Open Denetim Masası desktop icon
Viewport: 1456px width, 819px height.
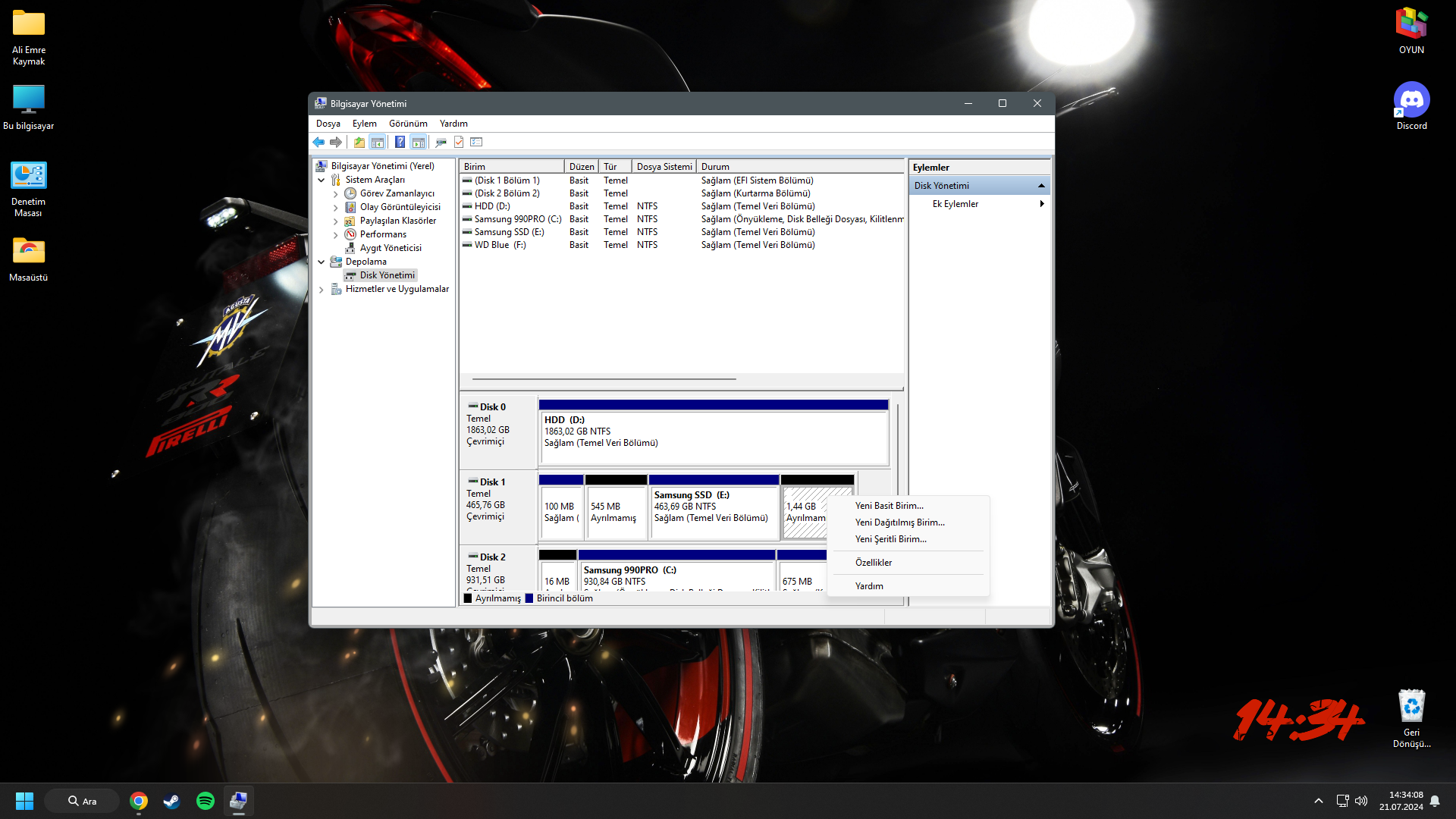pyautogui.click(x=28, y=190)
